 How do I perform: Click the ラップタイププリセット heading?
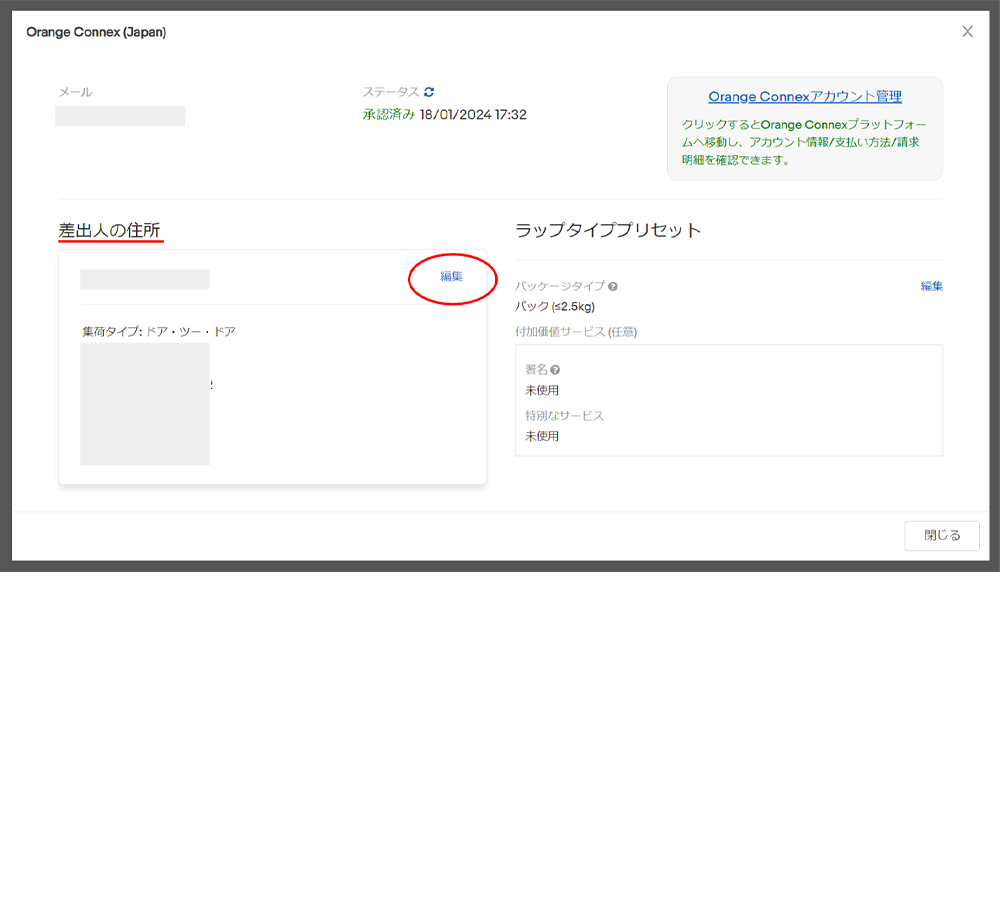pyautogui.click(x=608, y=231)
